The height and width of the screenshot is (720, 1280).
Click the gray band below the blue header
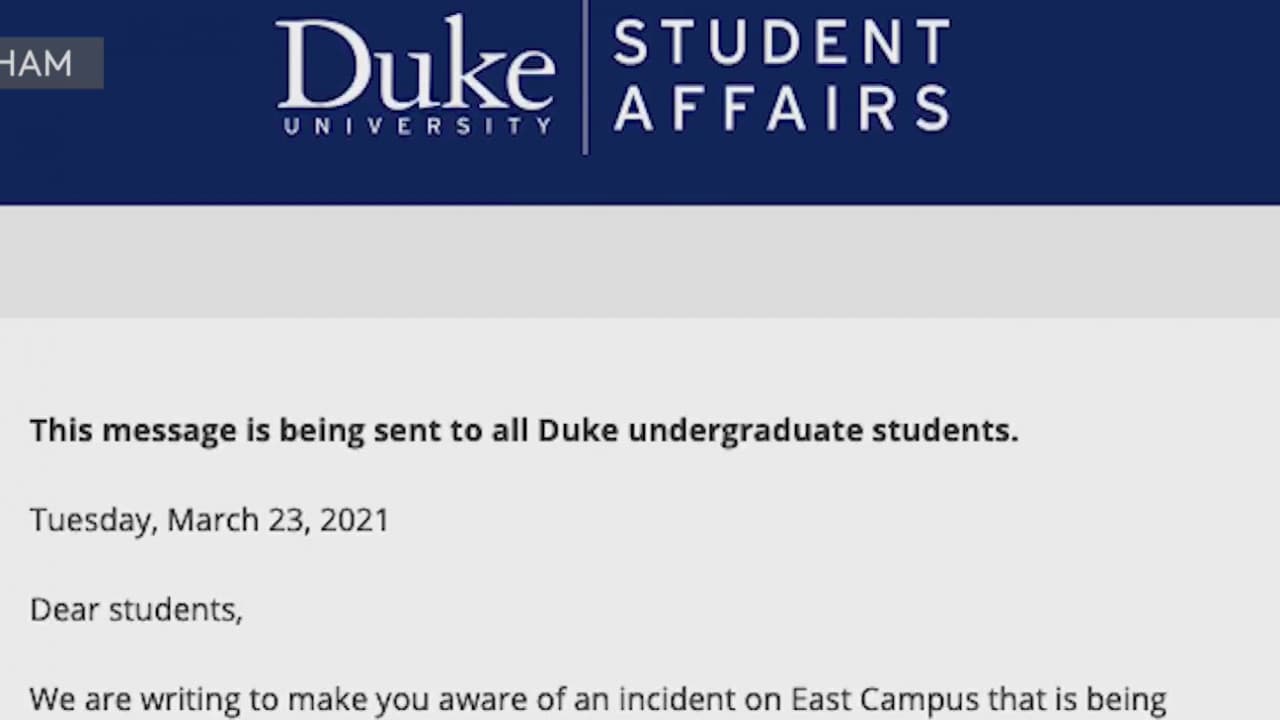[640, 262]
